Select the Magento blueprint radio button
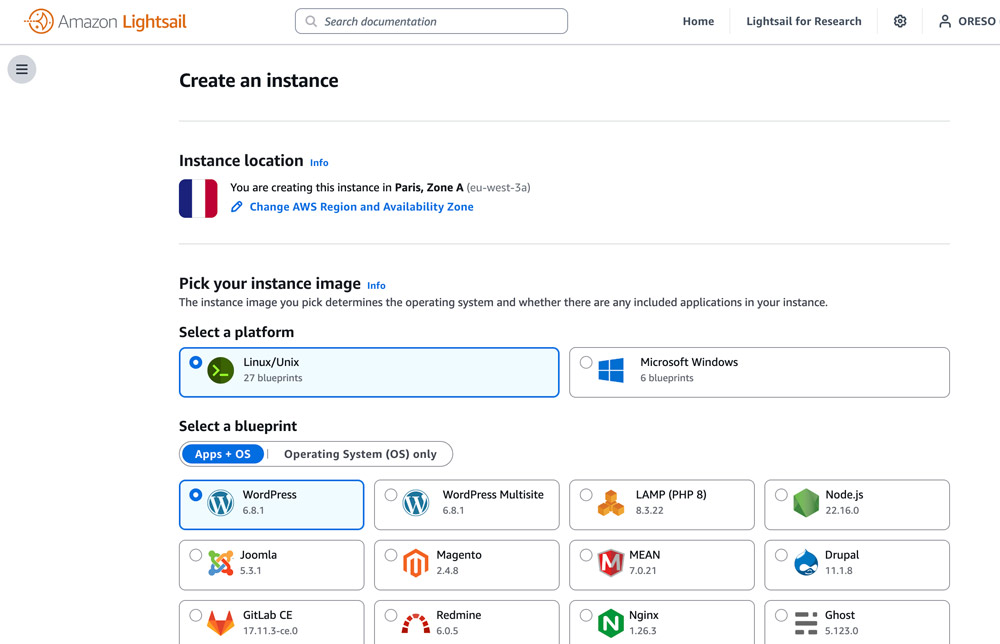 (x=391, y=555)
